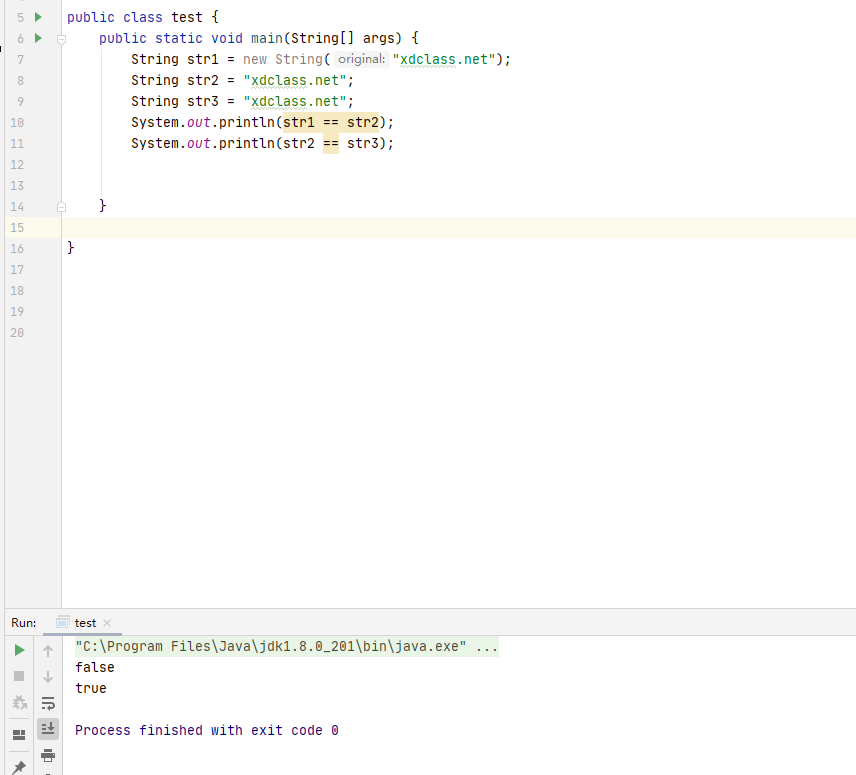Click line number 15 in the gutter
The height and width of the screenshot is (775, 856).
pos(17,228)
